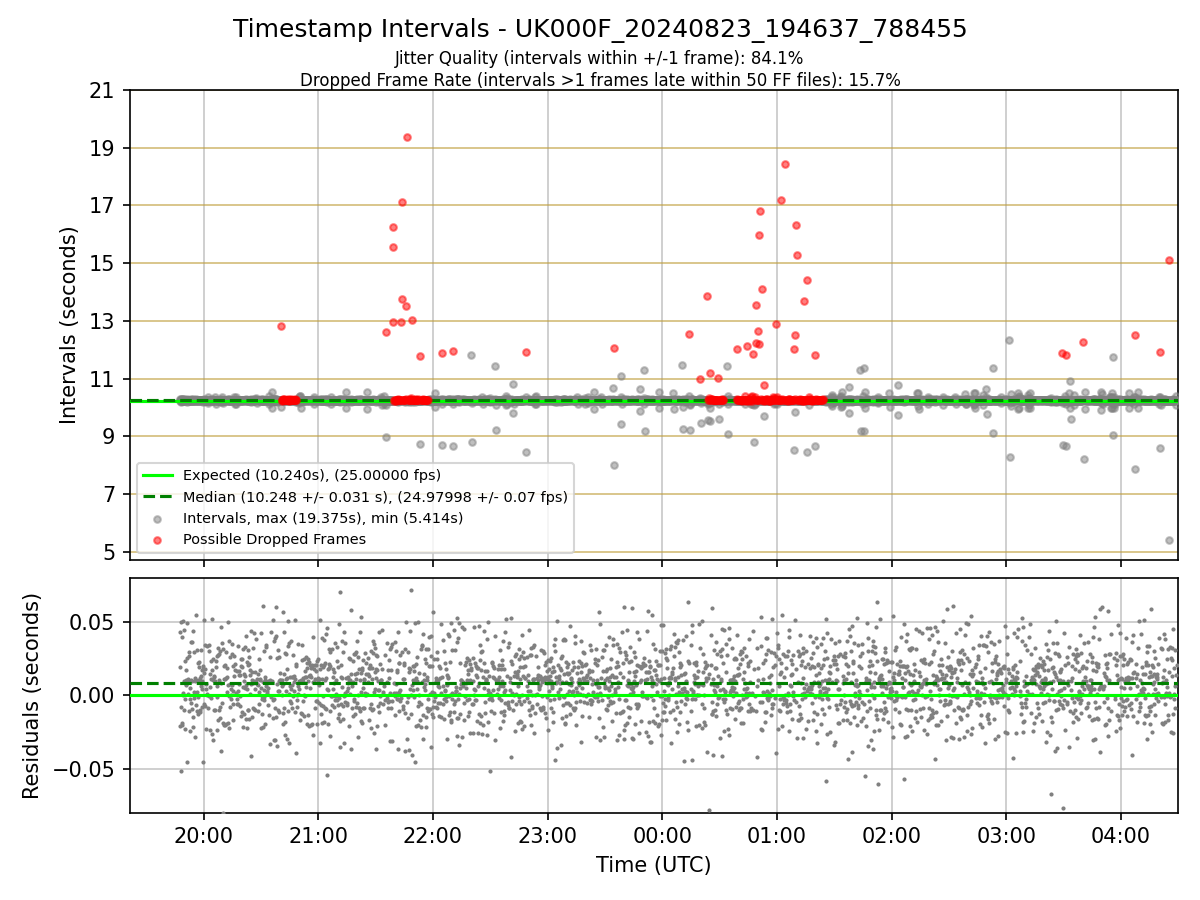
Task: Click the 'Dropped Frame Rate' 15.7% subtitle line
Action: (600, 80)
